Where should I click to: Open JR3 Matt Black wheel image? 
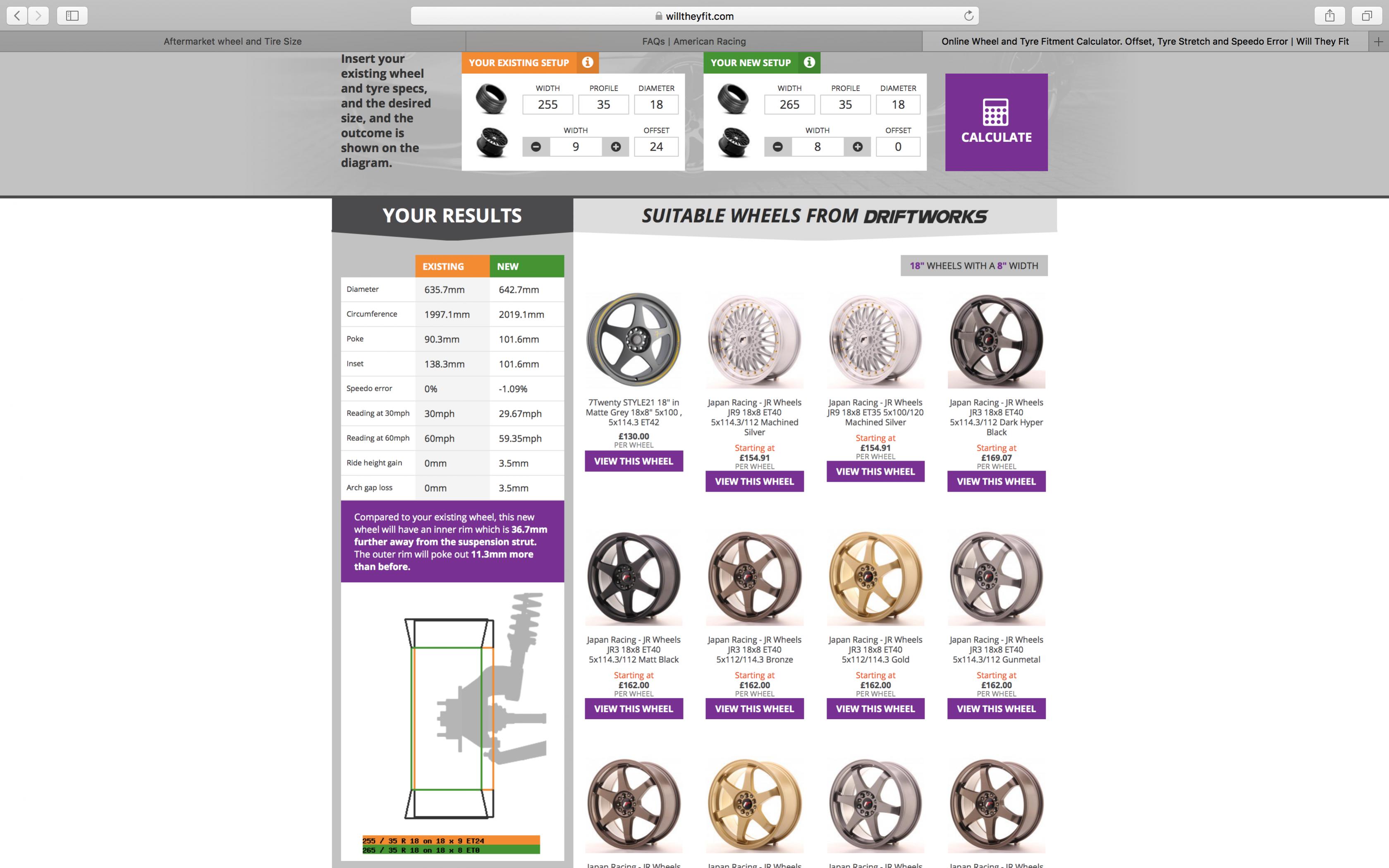(x=634, y=577)
